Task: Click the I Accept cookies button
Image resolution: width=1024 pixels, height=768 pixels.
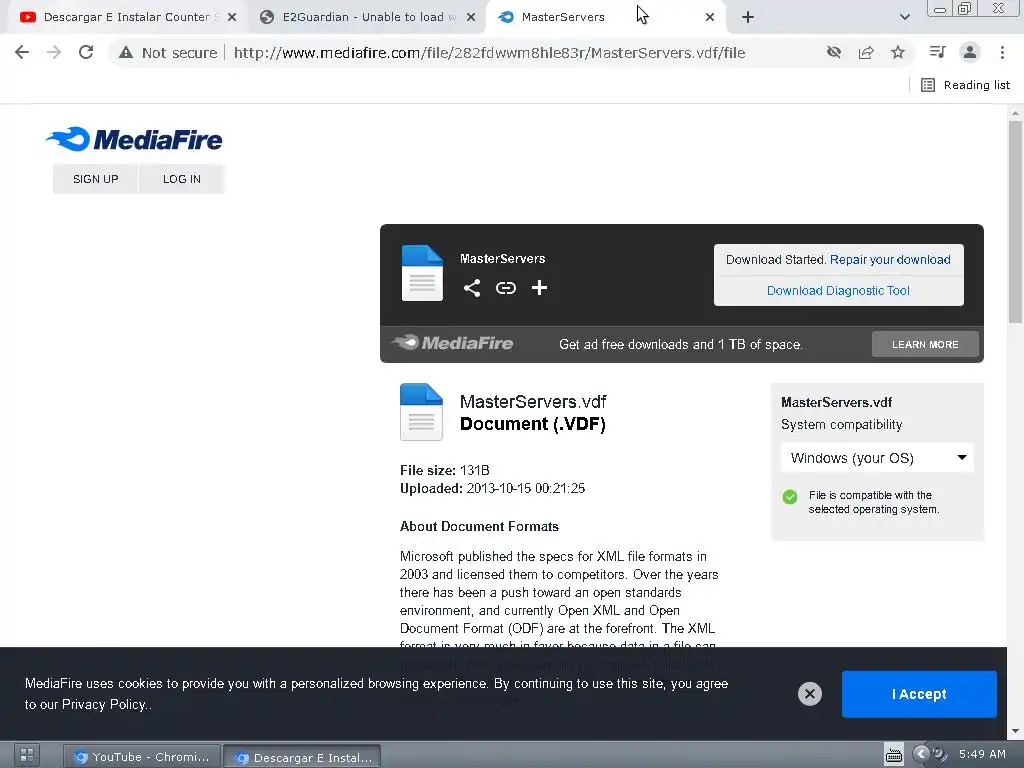Action: click(x=919, y=694)
